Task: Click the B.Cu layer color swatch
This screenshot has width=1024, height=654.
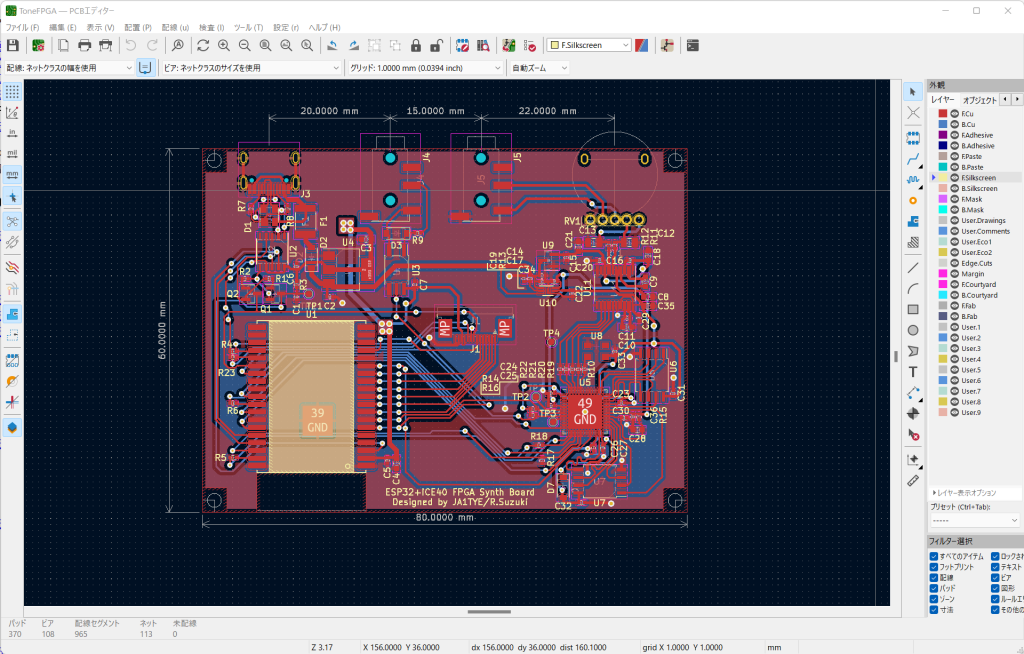Action: [x=942, y=125]
